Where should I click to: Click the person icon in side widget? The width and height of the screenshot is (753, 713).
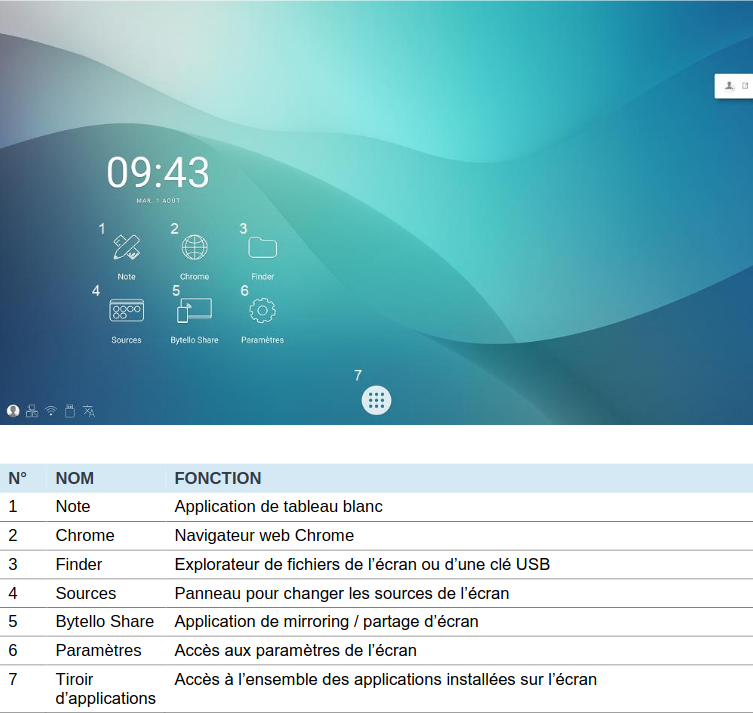coord(730,86)
